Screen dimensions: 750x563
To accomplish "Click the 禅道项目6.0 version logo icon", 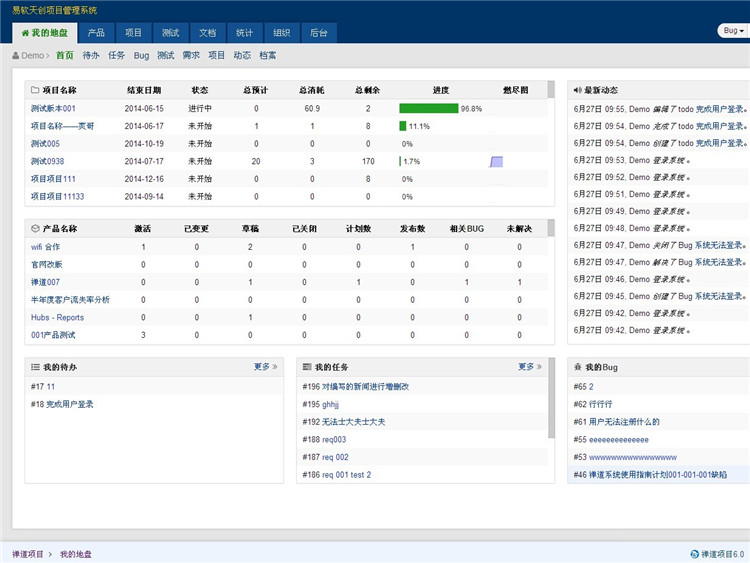I will coord(695,554).
